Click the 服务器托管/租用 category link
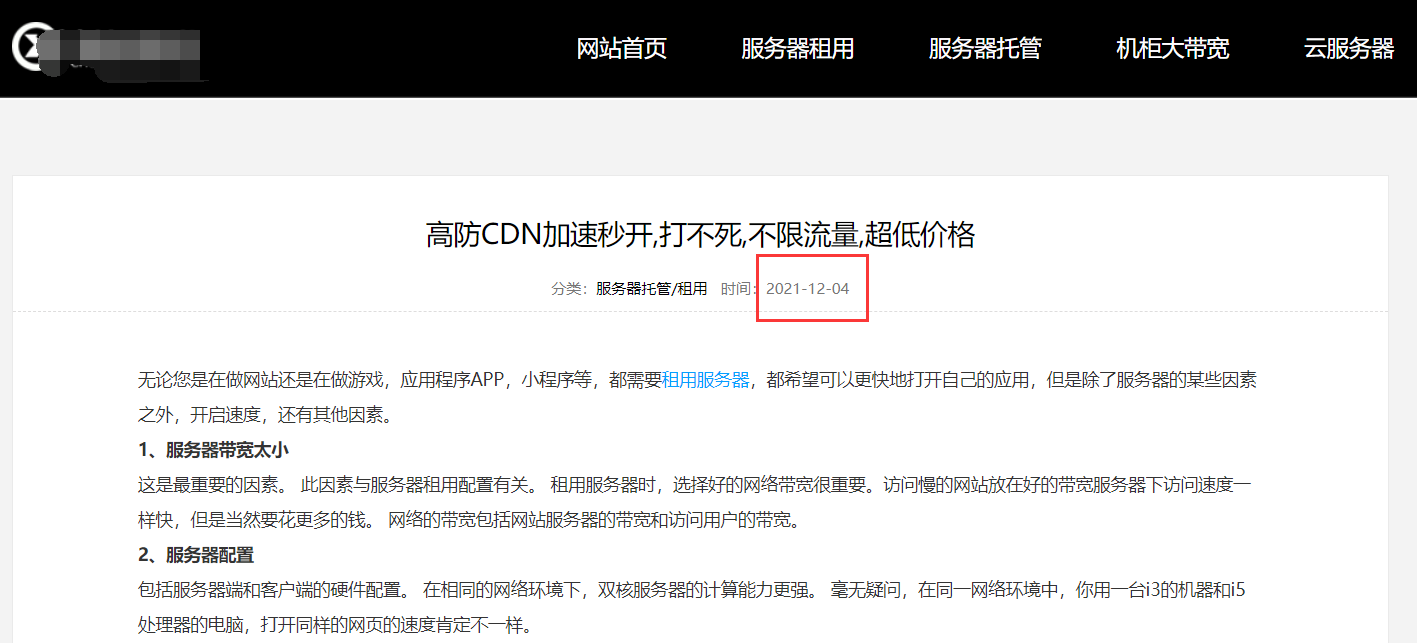The width and height of the screenshot is (1417, 643). coord(651,289)
